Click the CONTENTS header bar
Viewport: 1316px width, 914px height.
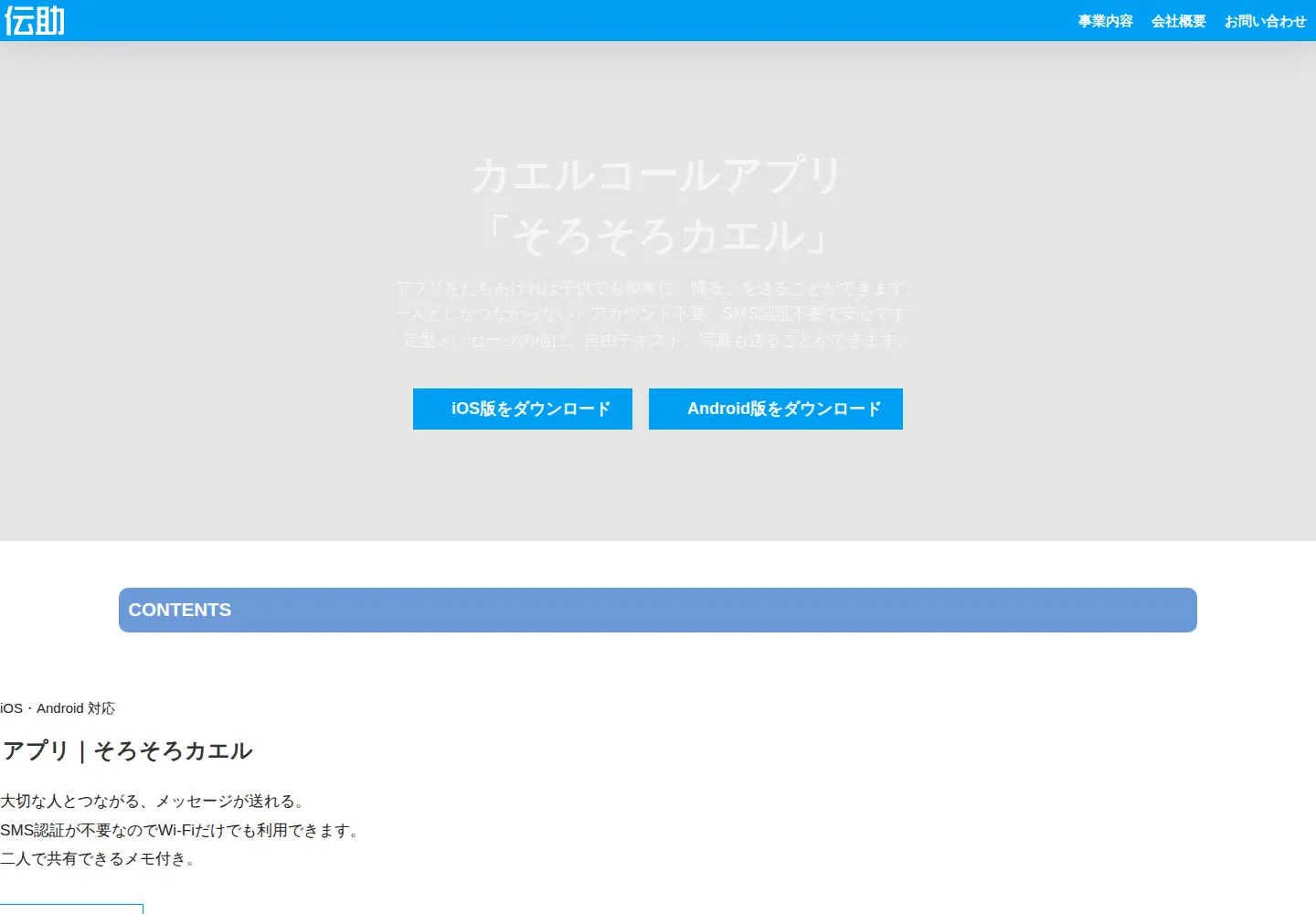658,610
